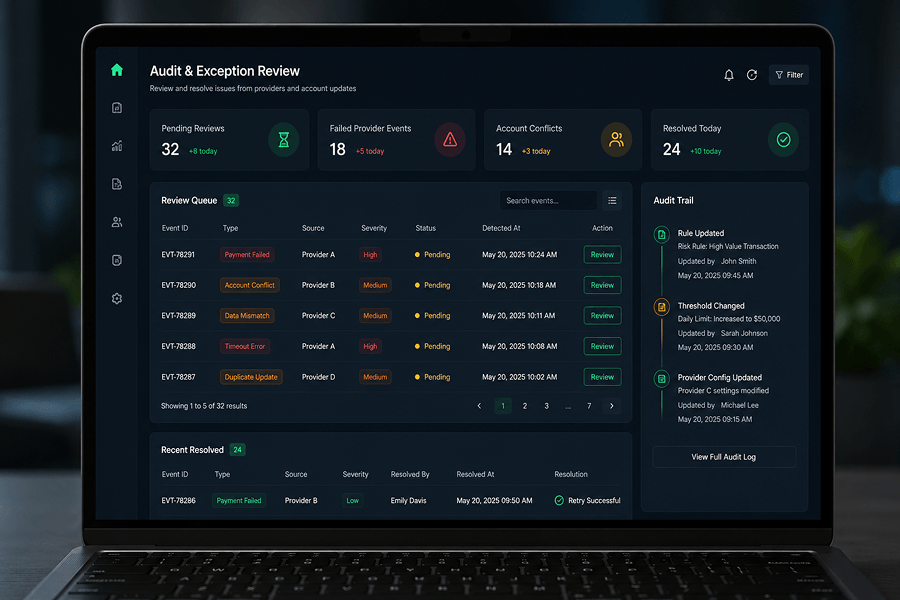Review event EVT-78288

[602, 346]
